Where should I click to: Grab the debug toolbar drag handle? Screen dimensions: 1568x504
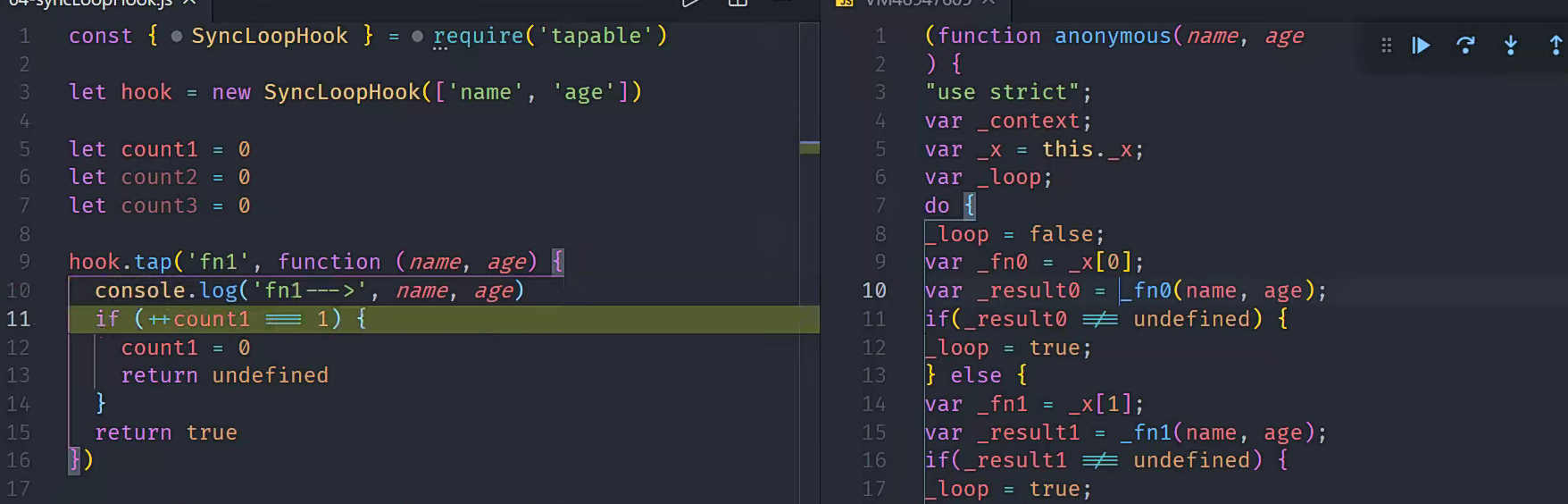point(1386,45)
